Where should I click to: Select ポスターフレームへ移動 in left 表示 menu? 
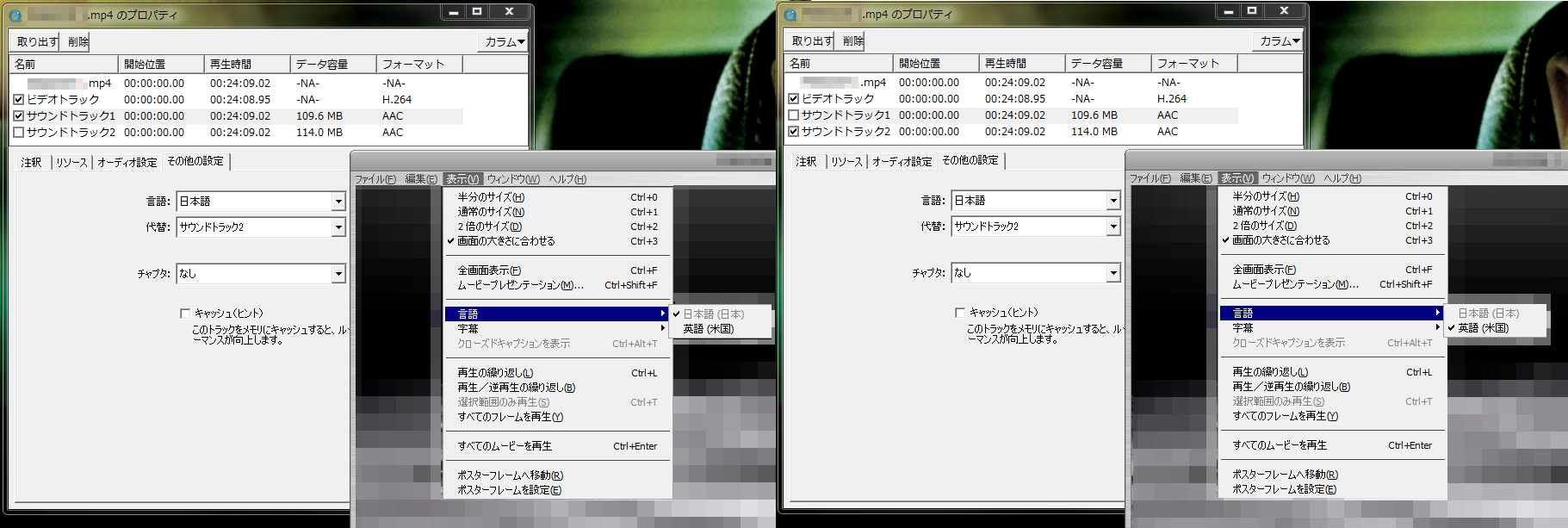(557, 475)
